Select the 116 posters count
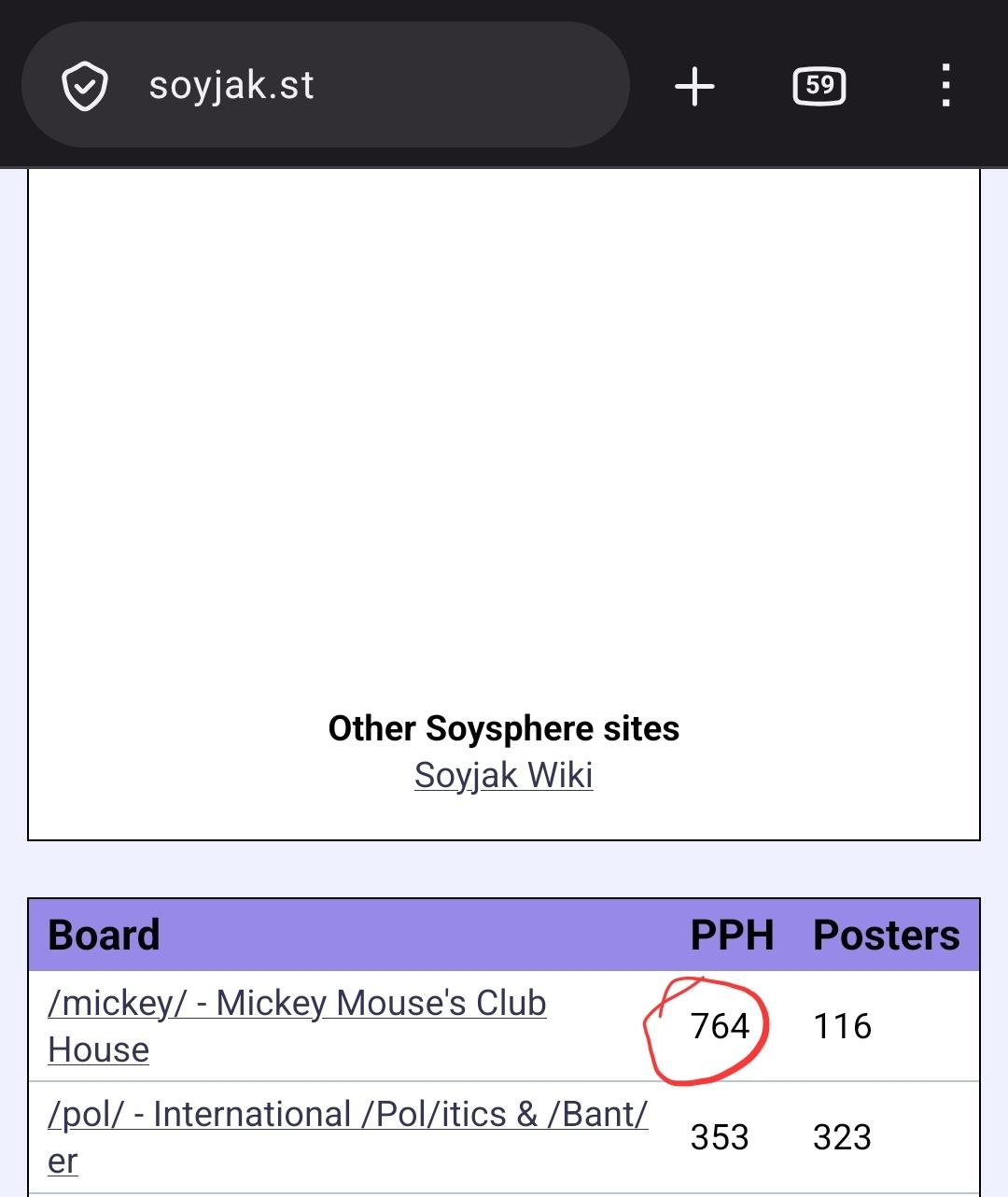Viewport: 1008px width, 1197px height. click(842, 1026)
